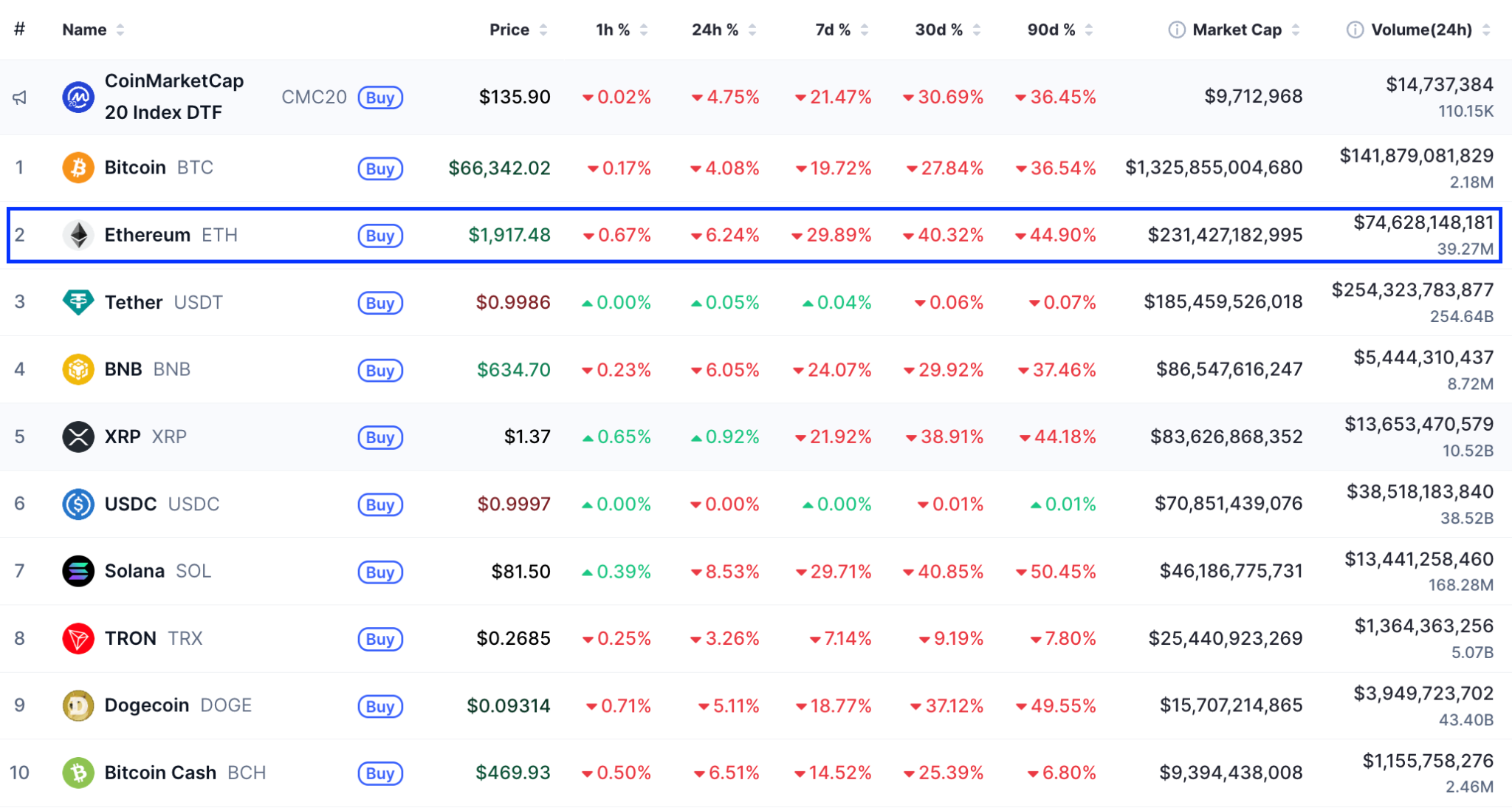The height and width of the screenshot is (811, 1512).
Task: Click the Name column header
Action: tap(86, 30)
